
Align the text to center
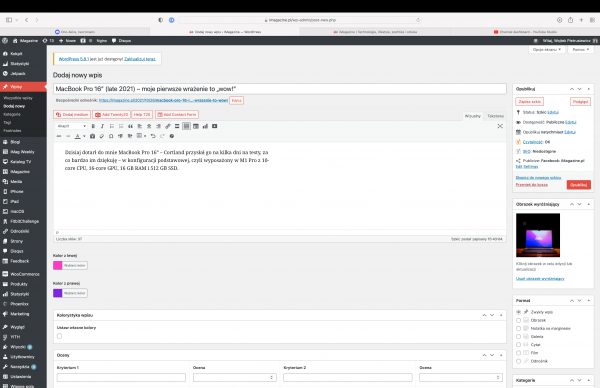click(149, 126)
